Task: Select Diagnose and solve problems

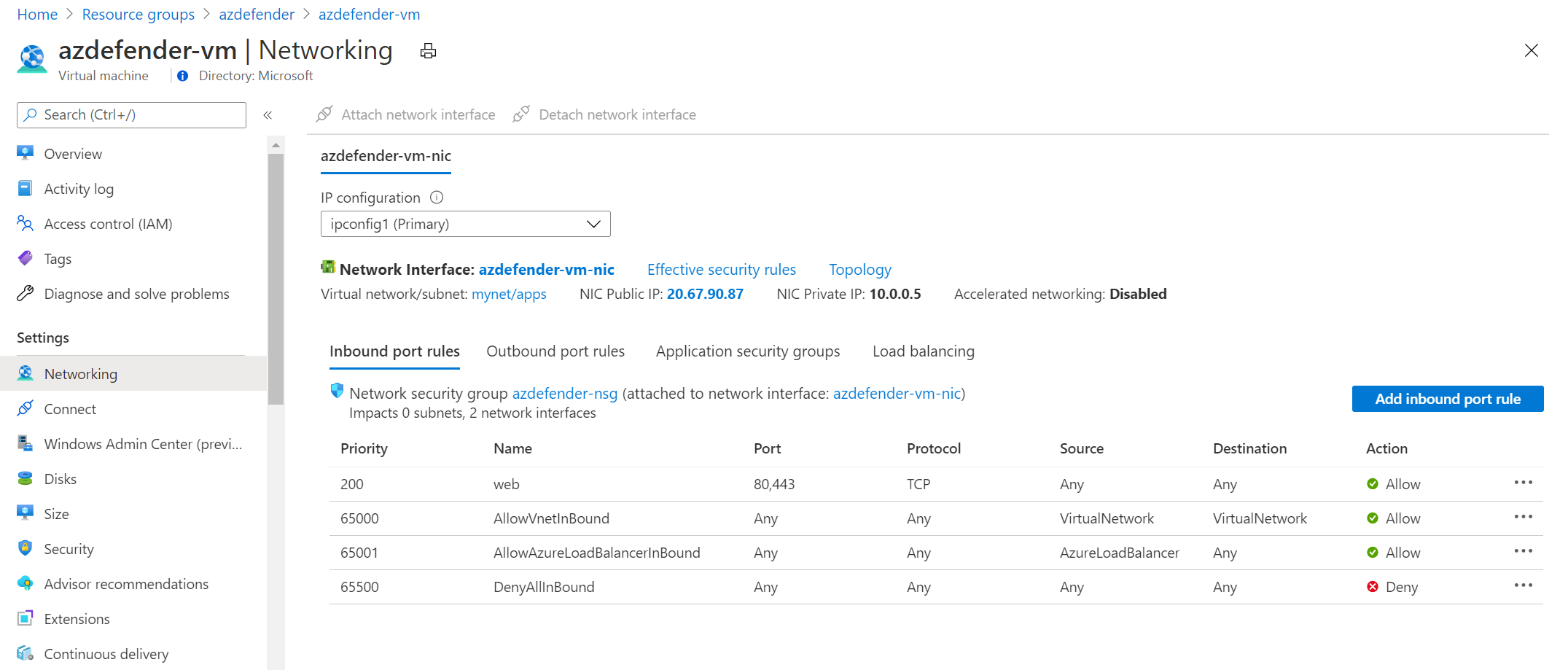Action: [136, 294]
